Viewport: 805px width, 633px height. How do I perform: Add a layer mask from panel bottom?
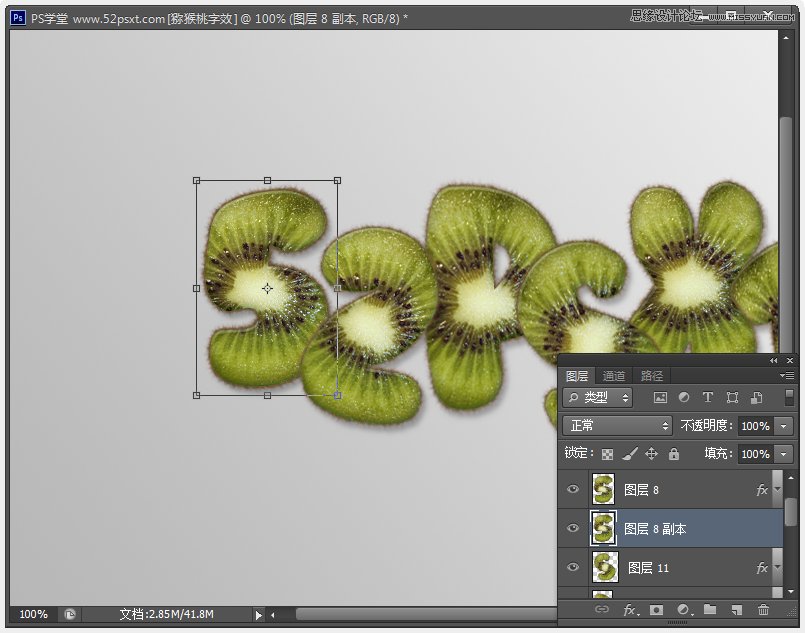(656, 609)
